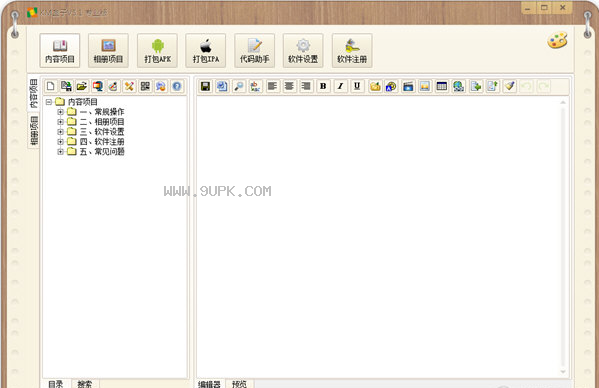Click the 打包APK Android packaging button
Screen dimensions: 599x388
[157, 50]
